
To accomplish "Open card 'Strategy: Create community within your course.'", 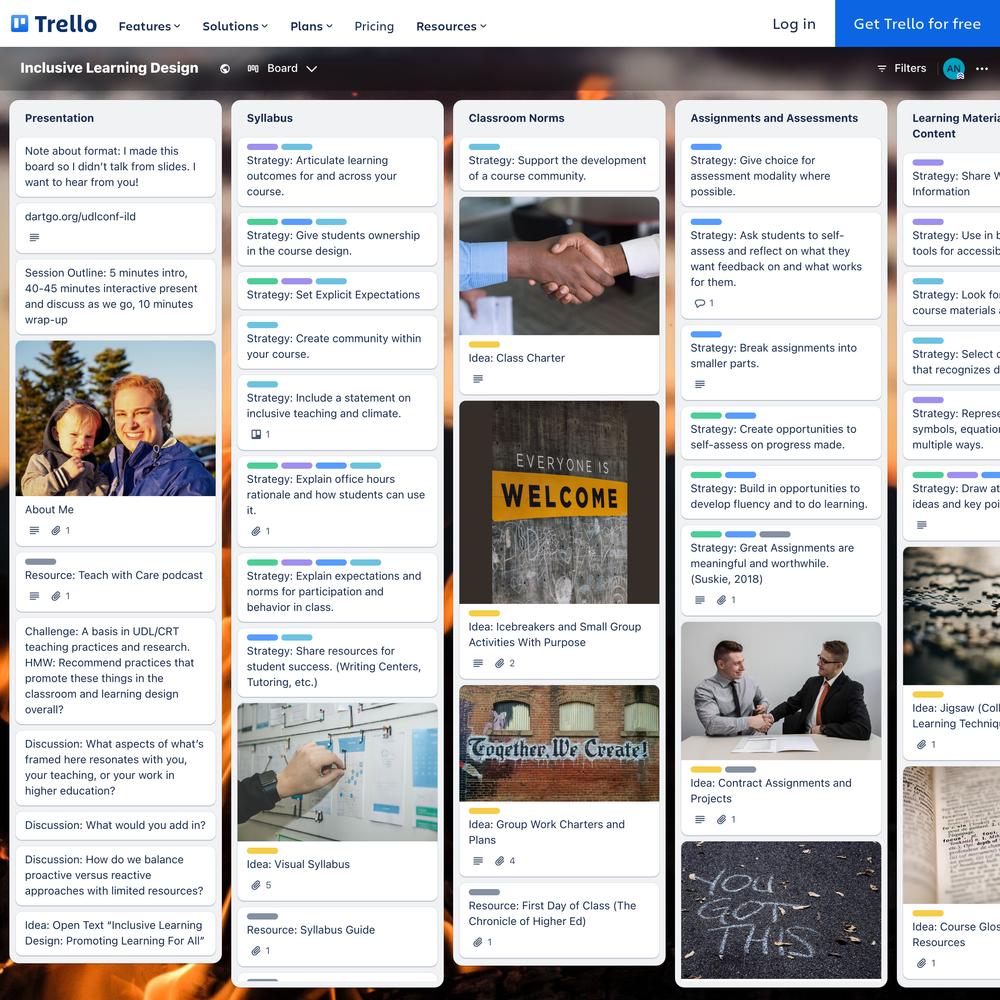I will click(337, 342).
